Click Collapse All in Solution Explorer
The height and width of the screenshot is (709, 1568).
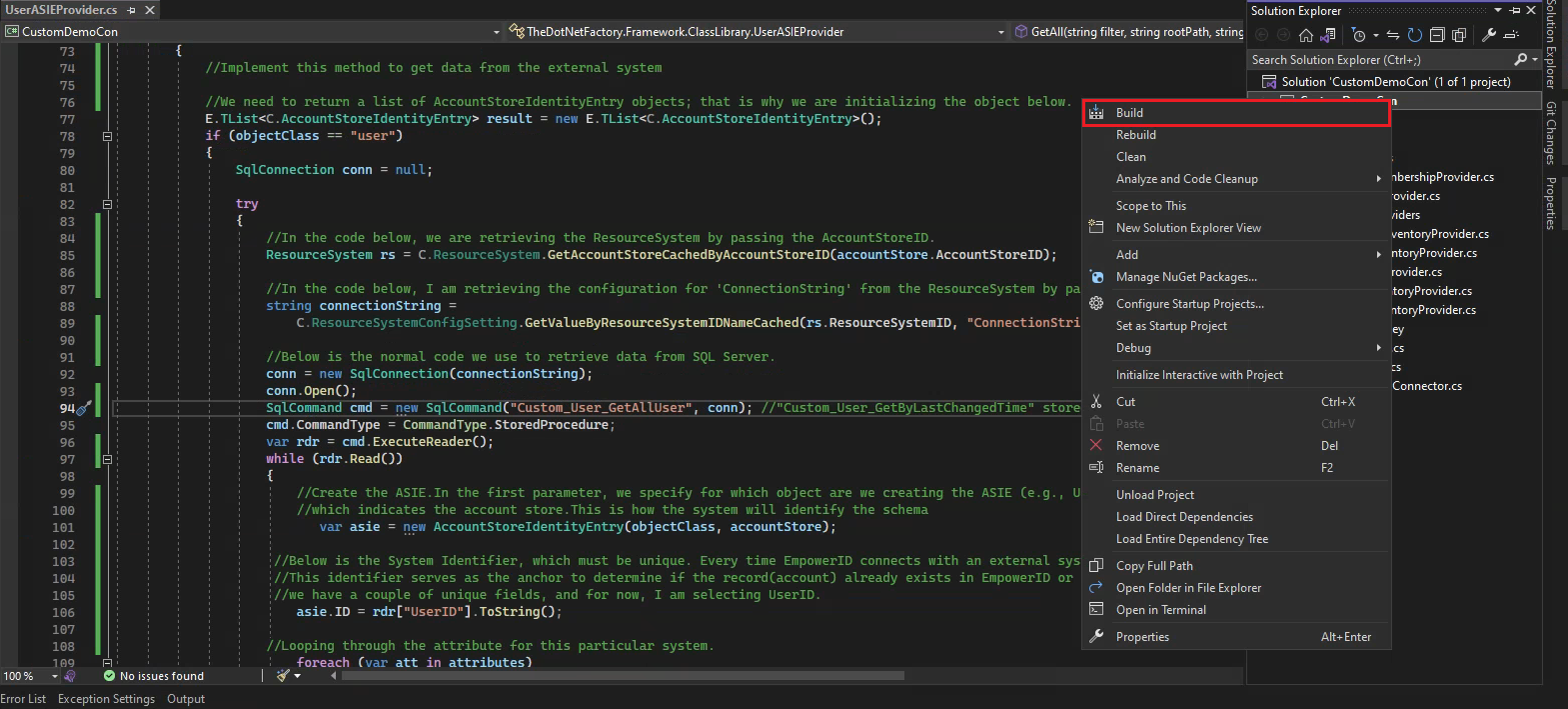[1437, 35]
